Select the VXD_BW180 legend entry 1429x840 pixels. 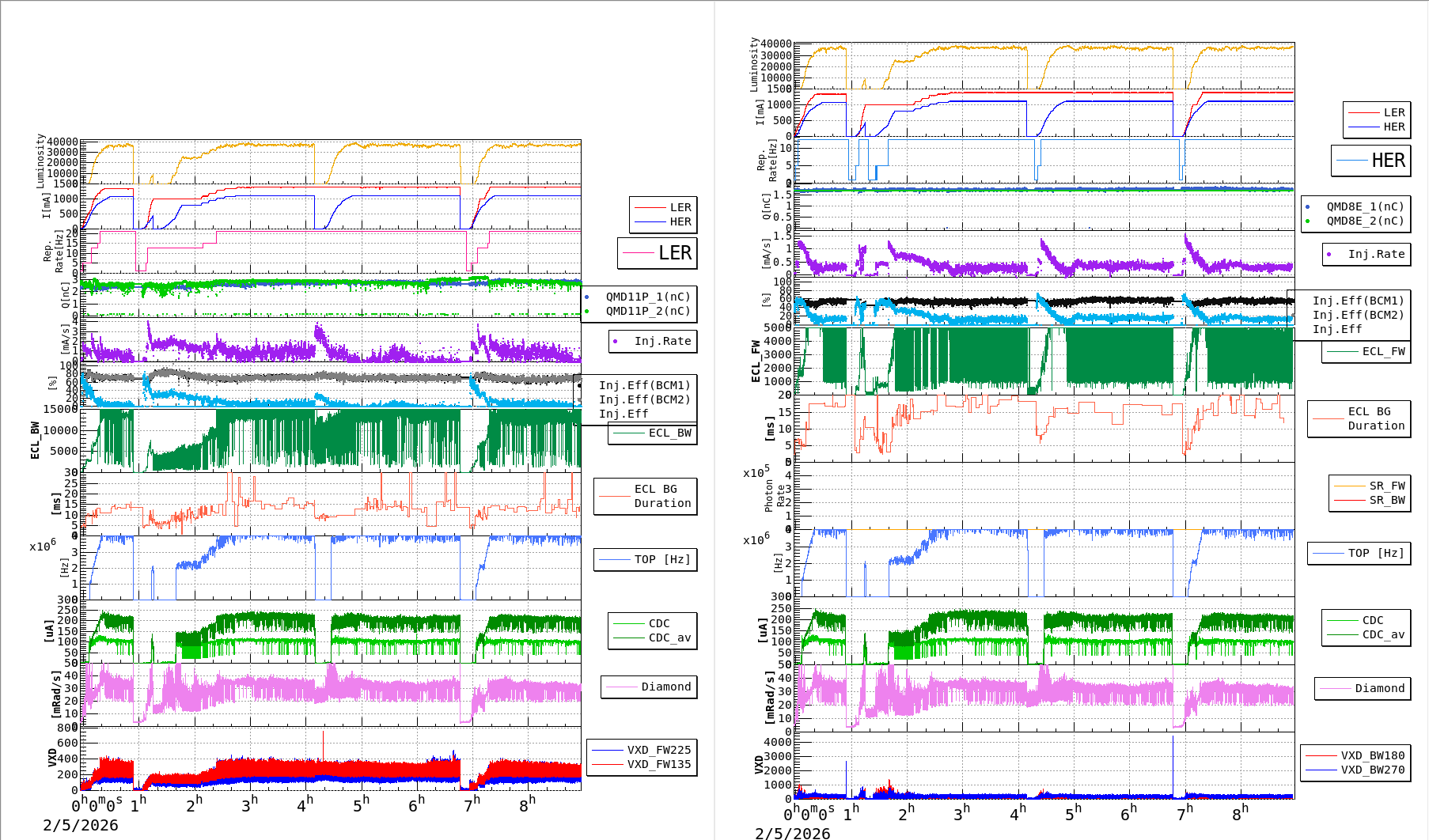coord(1355,756)
